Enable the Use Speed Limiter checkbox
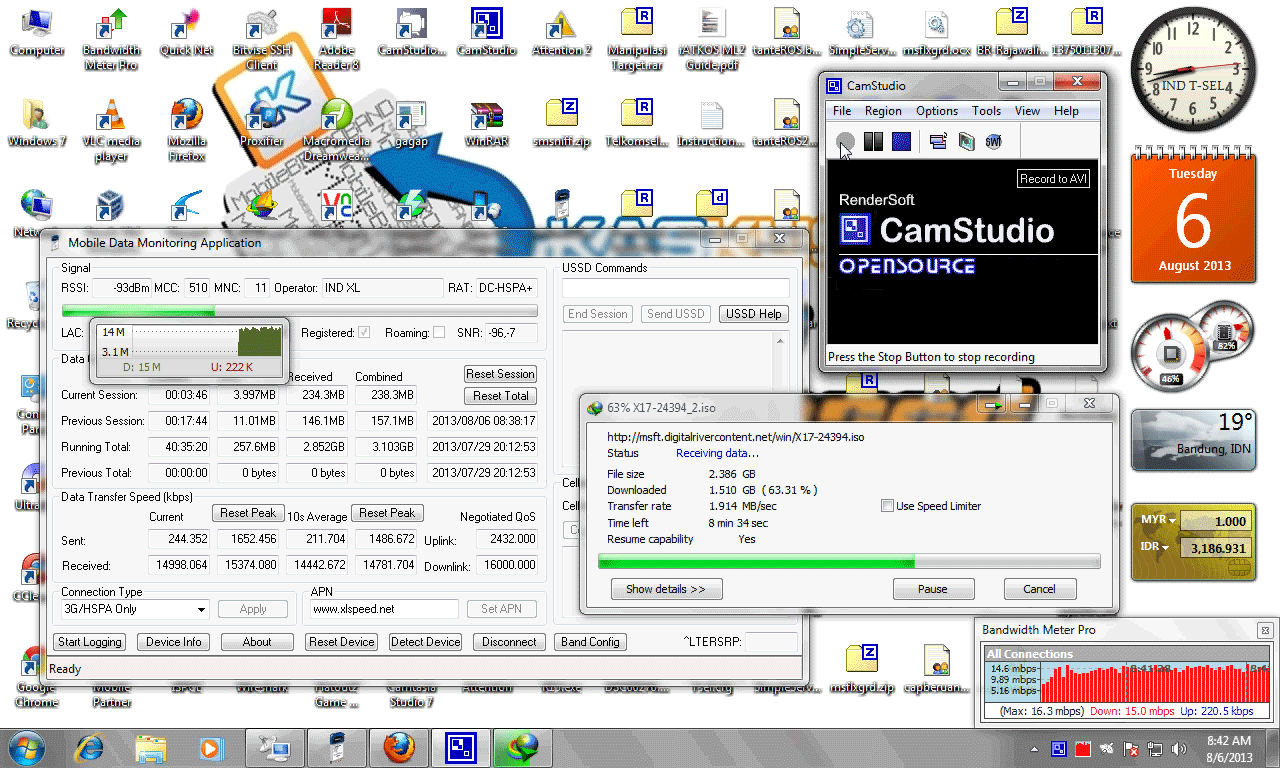The image size is (1280, 768). [x=887, y=506]
